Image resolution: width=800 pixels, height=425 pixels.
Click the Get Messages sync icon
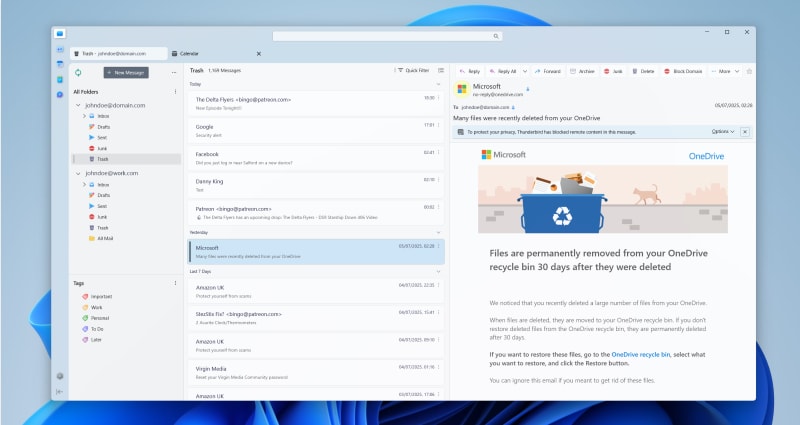click(x=78, y=72)
